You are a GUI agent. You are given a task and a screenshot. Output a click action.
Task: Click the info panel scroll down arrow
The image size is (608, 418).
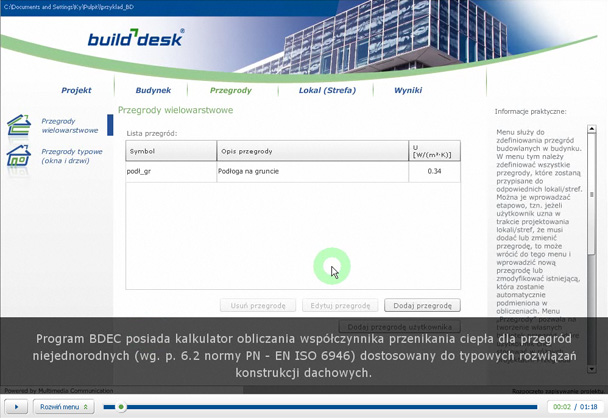click(x=592, y=369)
